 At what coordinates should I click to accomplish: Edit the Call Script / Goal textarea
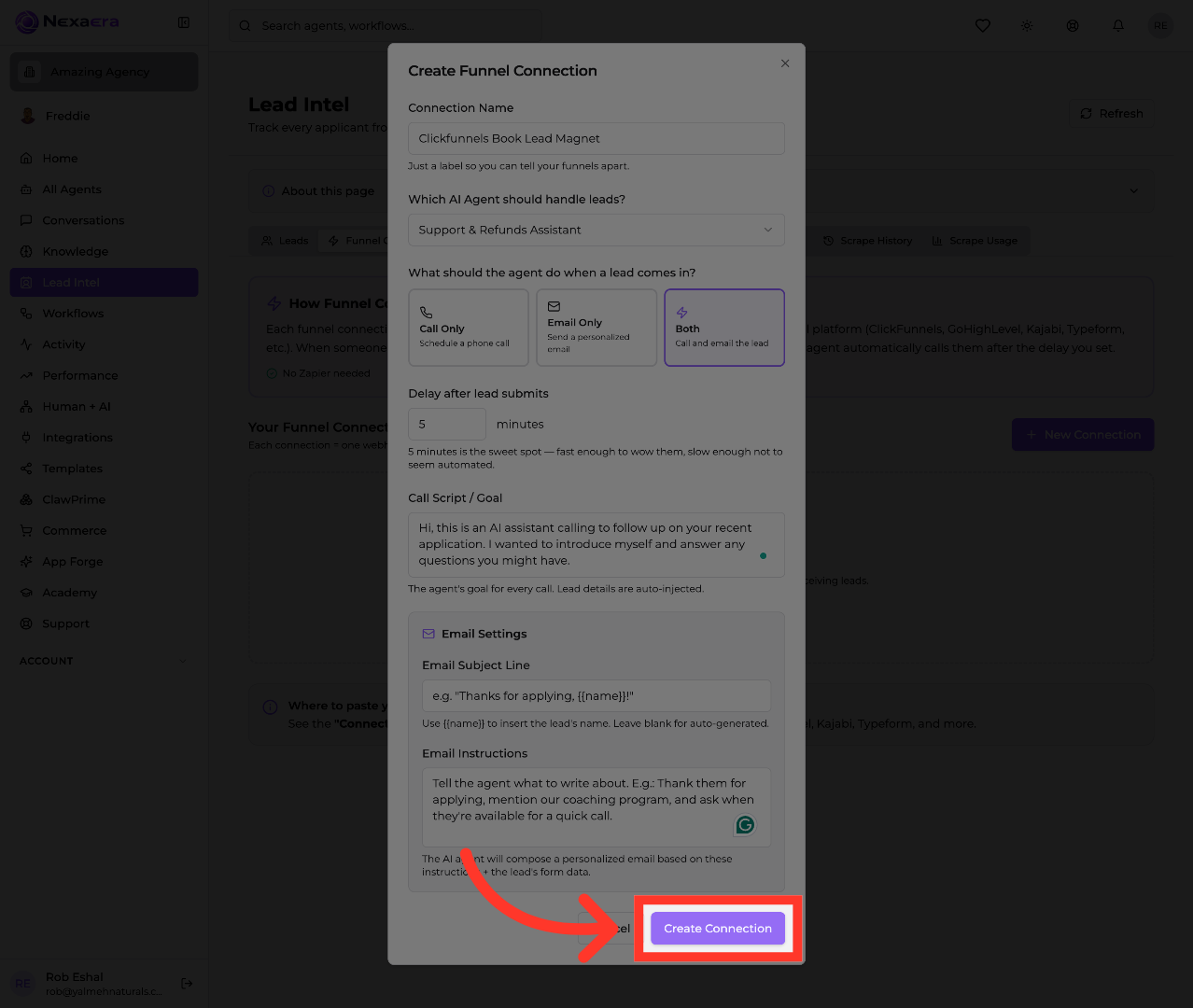[x=596, y=544]
